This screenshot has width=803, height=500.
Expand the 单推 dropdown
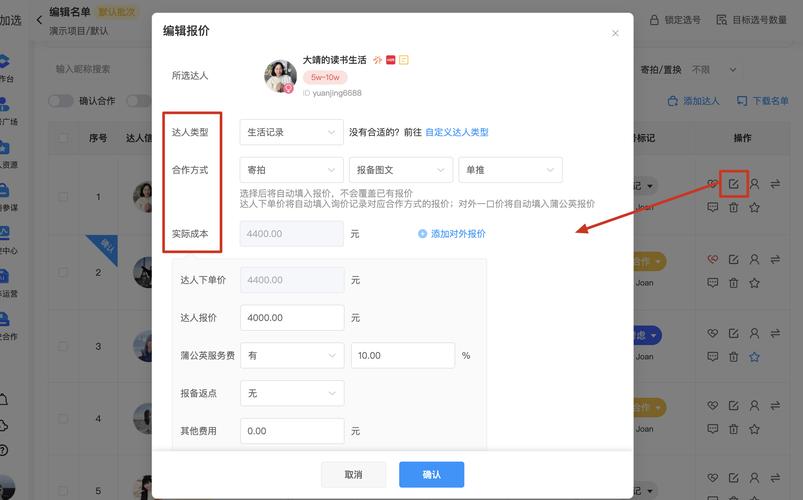[510, 170]
